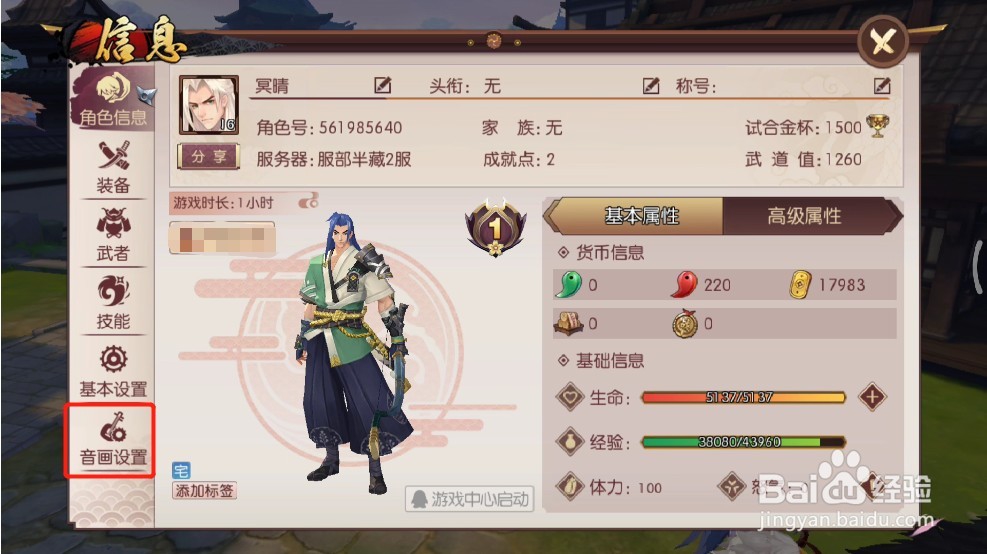Image resolution: width=987 pixels, height=554 pixels.
Task: Click the 试合金杯 trophy icon
Action: click(x=878, y=126)
